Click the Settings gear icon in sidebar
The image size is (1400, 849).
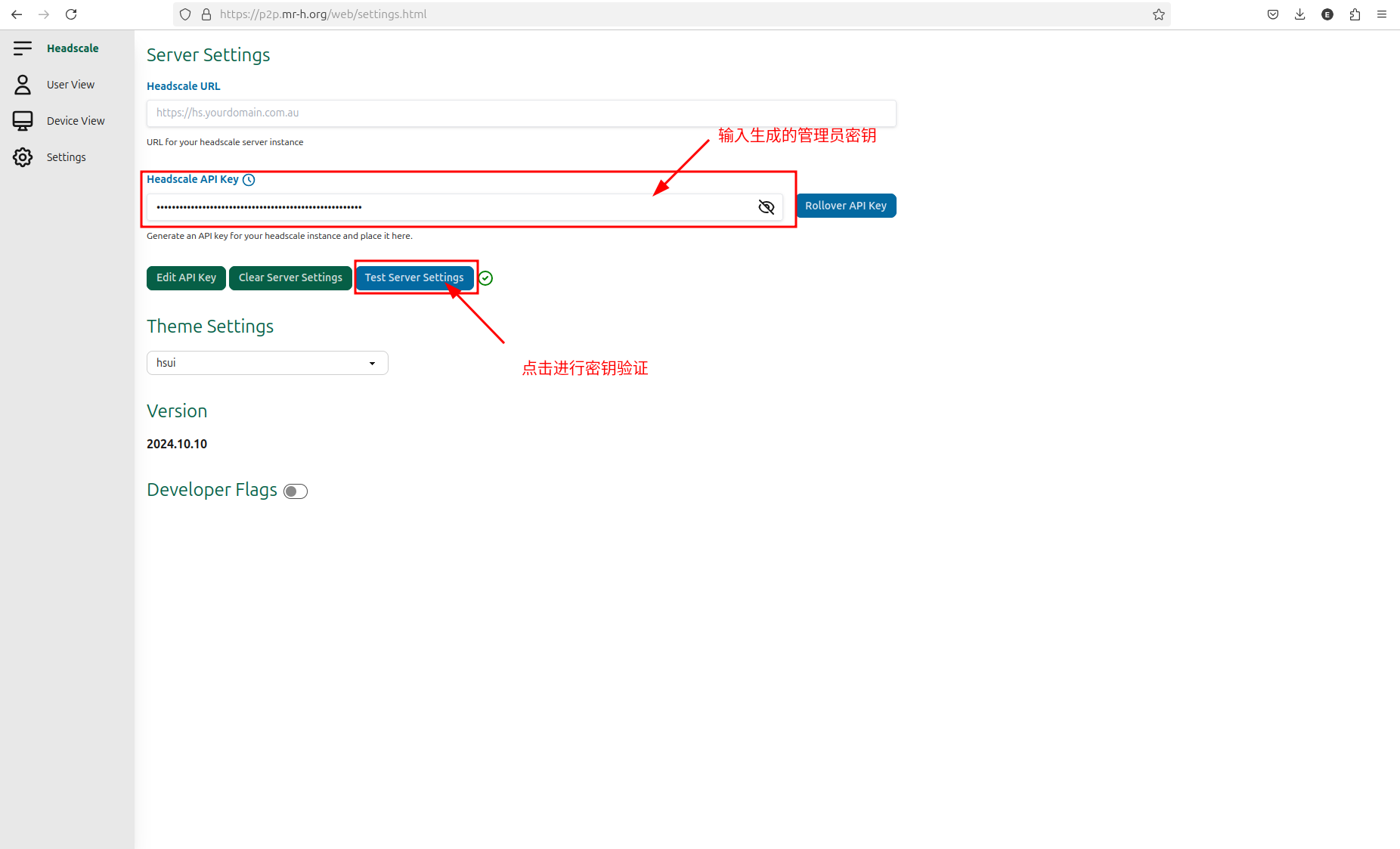click(23, 156)
